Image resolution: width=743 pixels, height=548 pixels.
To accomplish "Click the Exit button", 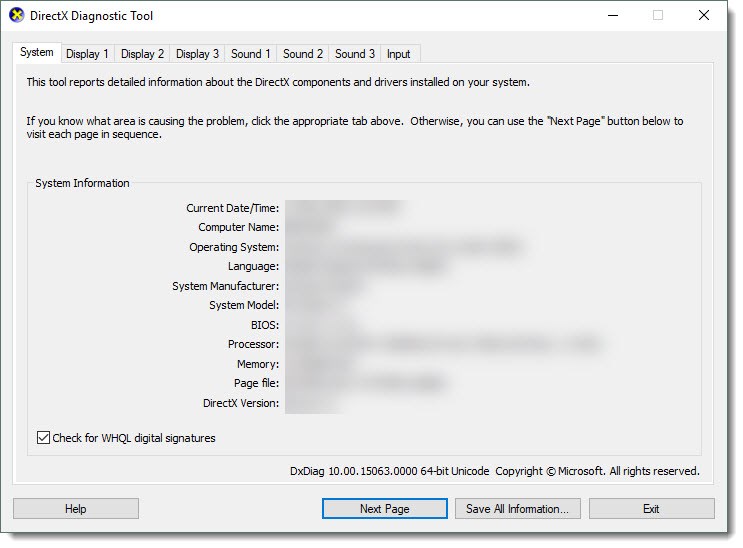I will point(652,509).
